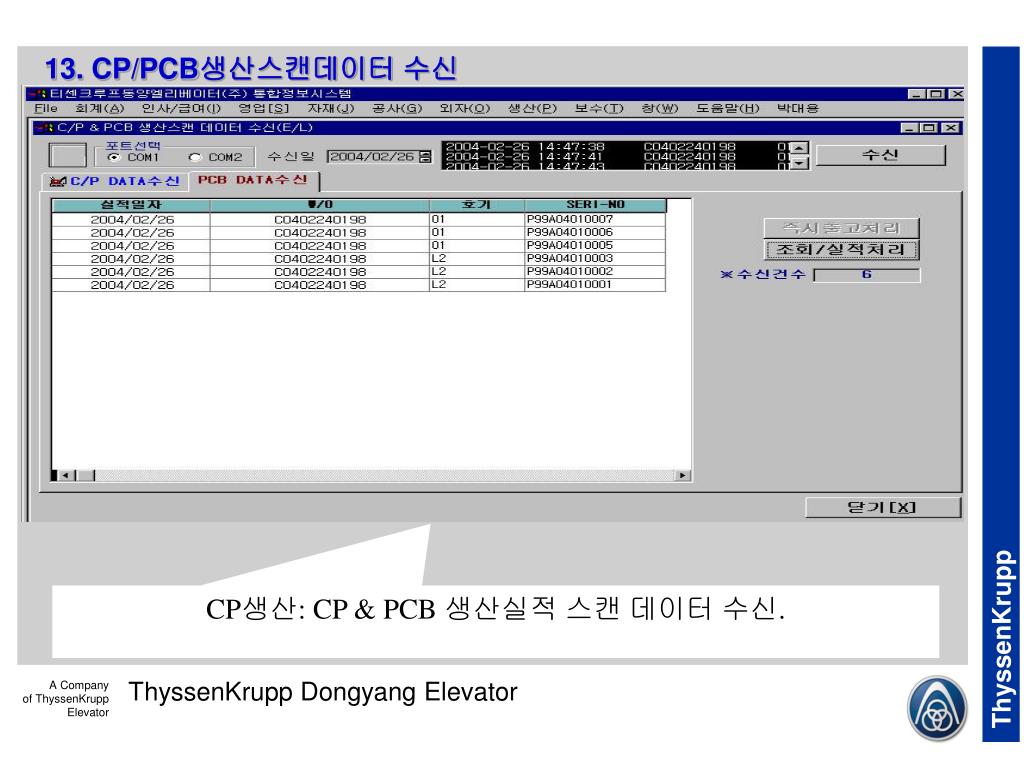1024x768 pixels.
Task: Maximize the C/P & PCB inner window
Action: point(929,128)
